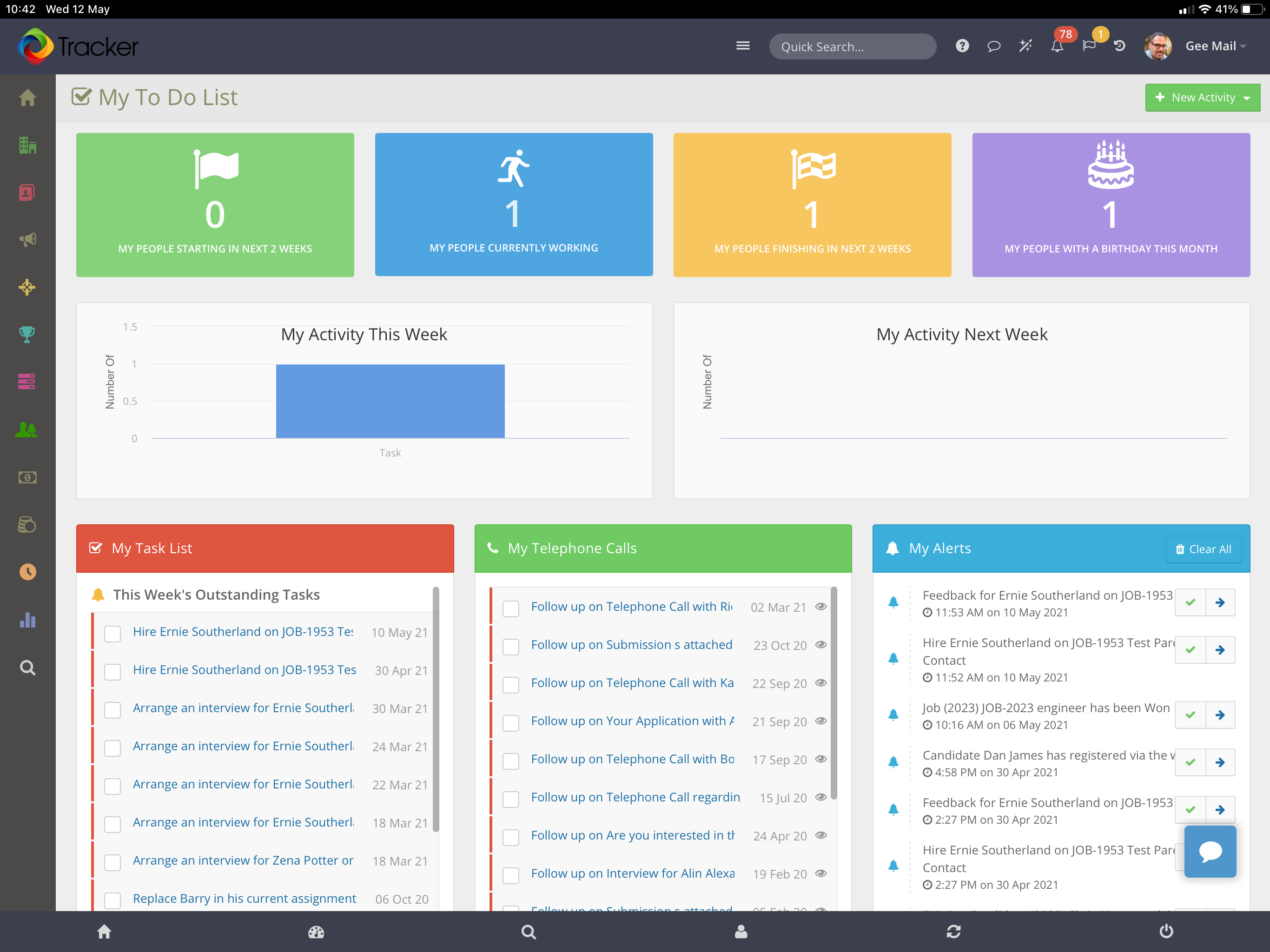Open the trophy icon in sidebar

tap(27, 334)
